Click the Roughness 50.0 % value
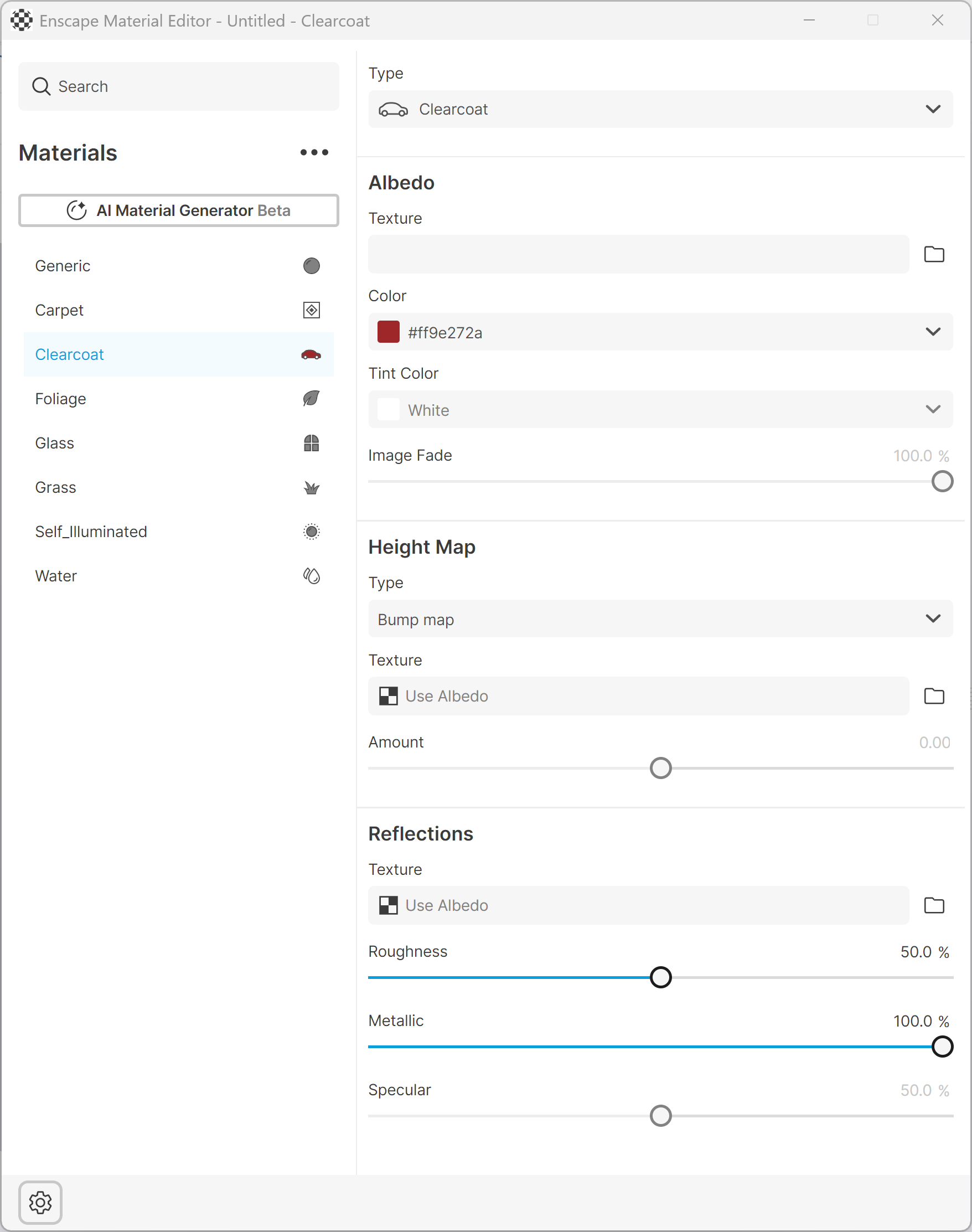 tap(924, 952)
